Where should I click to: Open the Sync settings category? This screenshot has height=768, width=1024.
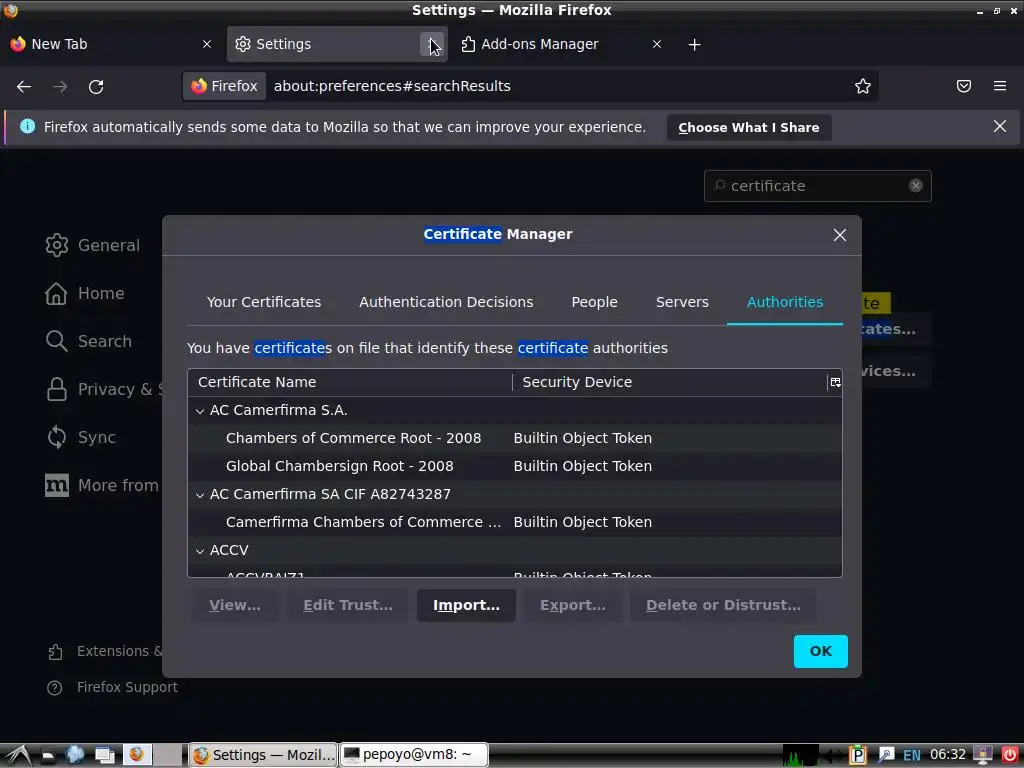coord(81,438)
